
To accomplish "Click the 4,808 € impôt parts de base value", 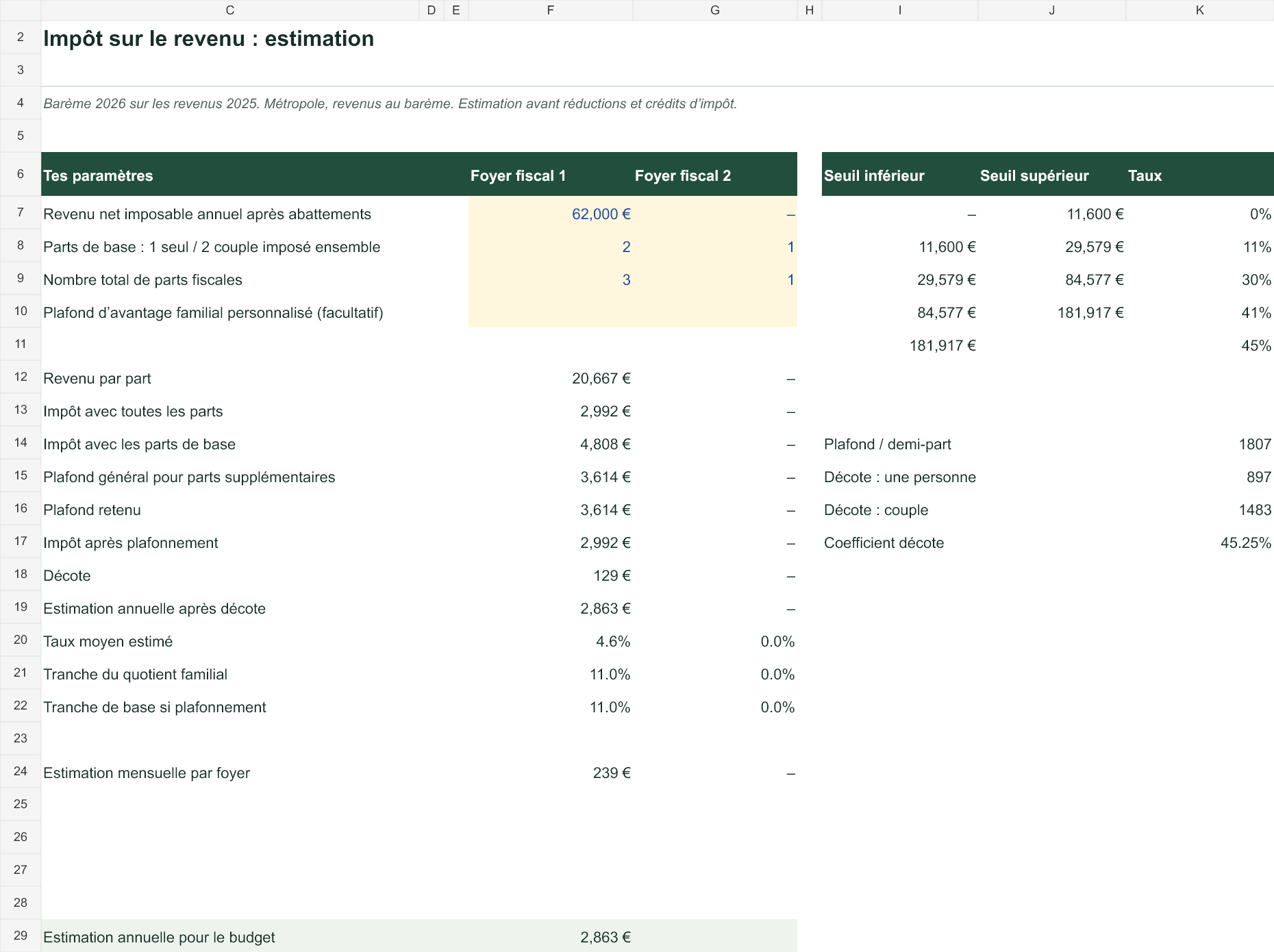I will point(605,444).
